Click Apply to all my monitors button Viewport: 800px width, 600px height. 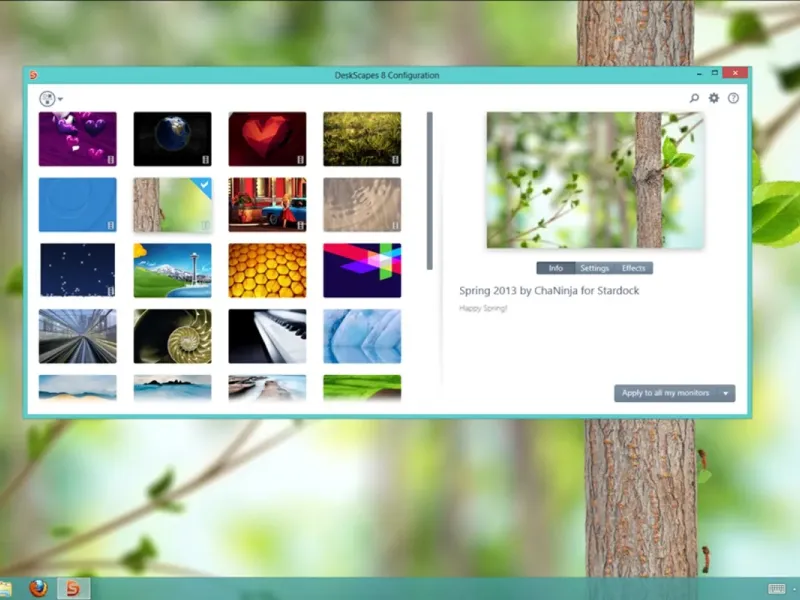(665, 393)
